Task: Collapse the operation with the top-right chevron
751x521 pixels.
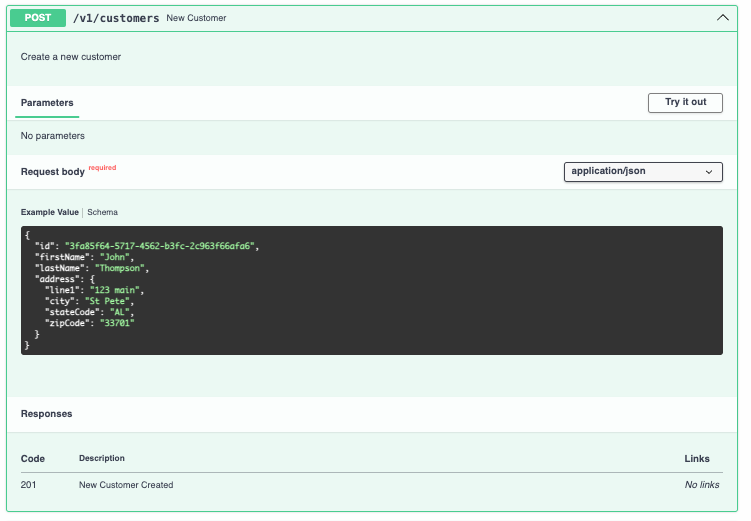Action: click(723, 18)
